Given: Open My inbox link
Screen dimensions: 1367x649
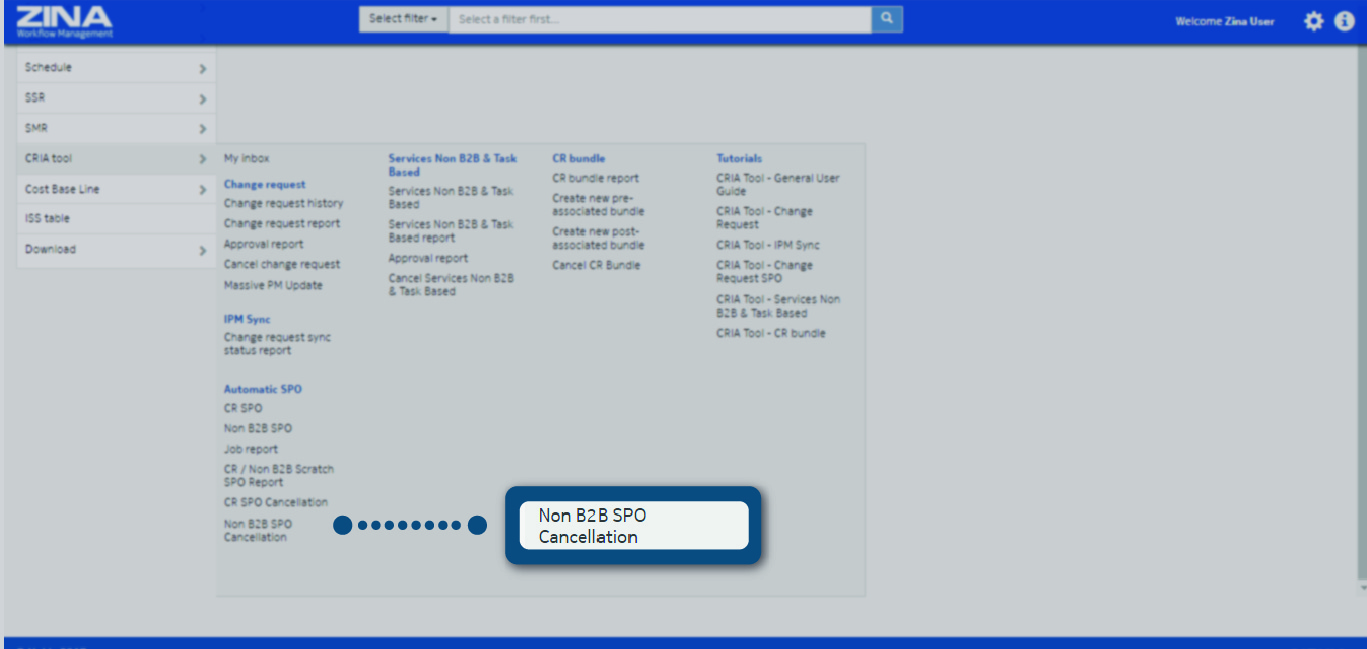Looking at the screenshot, I should (x=246, y=158).
